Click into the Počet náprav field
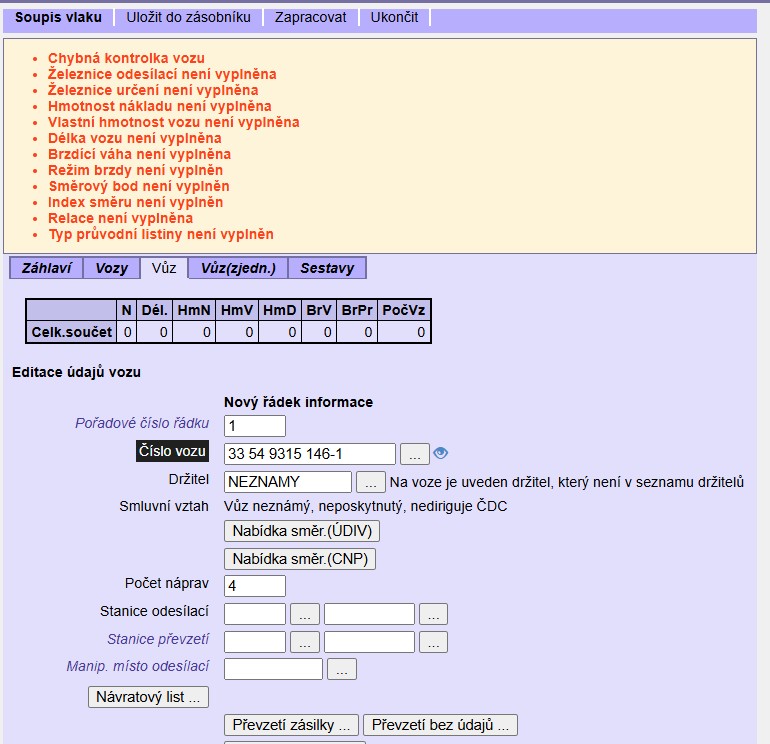 [x=255, y=586]
